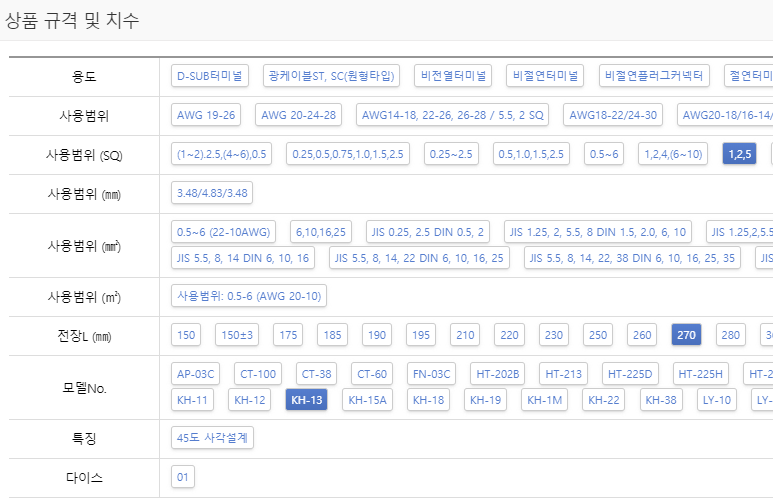Viewport: 773px width, 498px height.
Task: Choose 0.5~6 (22-10AWG) option
Action: pyautogui.click(x=223, y=232)
